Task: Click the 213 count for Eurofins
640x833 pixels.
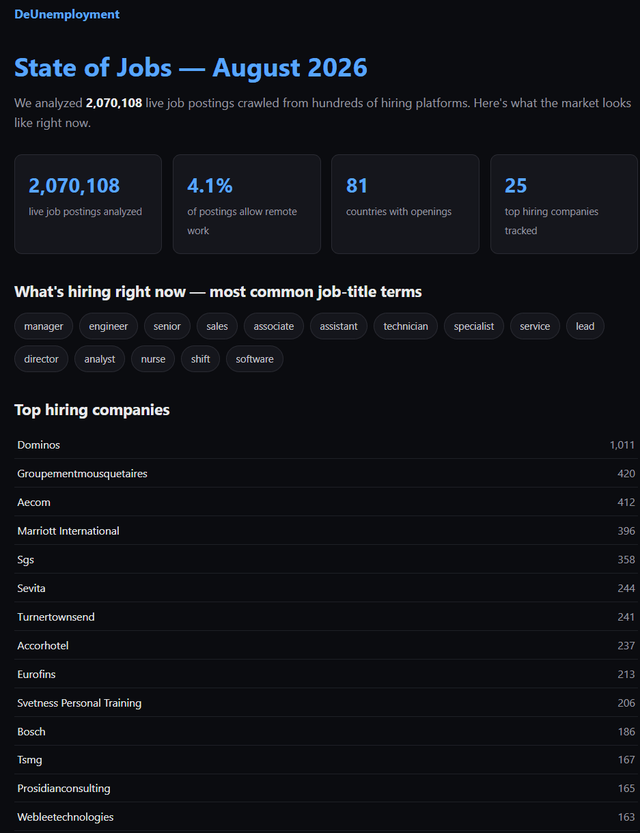Action: click(x=626, y=674)
